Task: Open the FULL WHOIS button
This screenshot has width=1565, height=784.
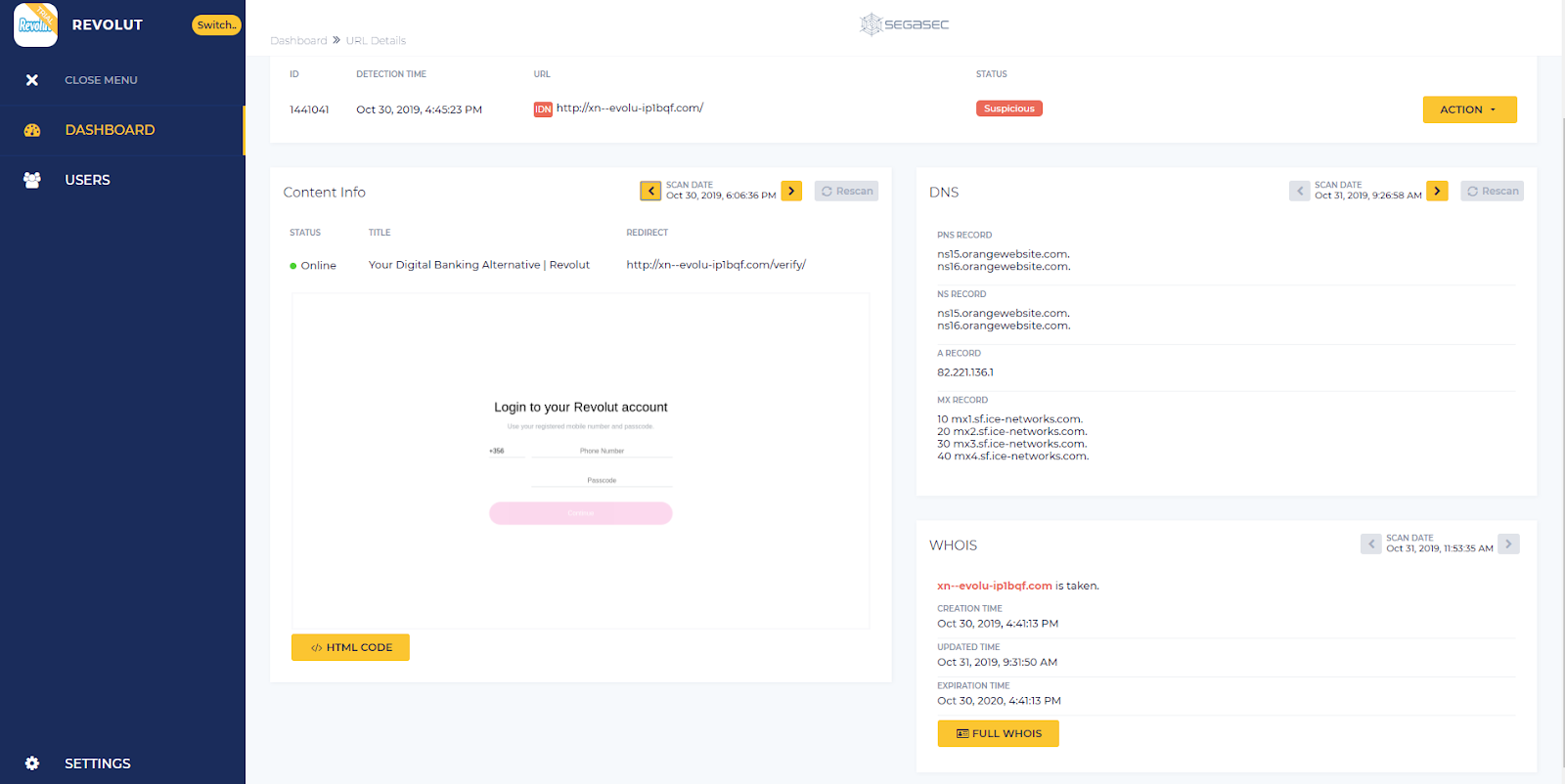Action: 998,733
